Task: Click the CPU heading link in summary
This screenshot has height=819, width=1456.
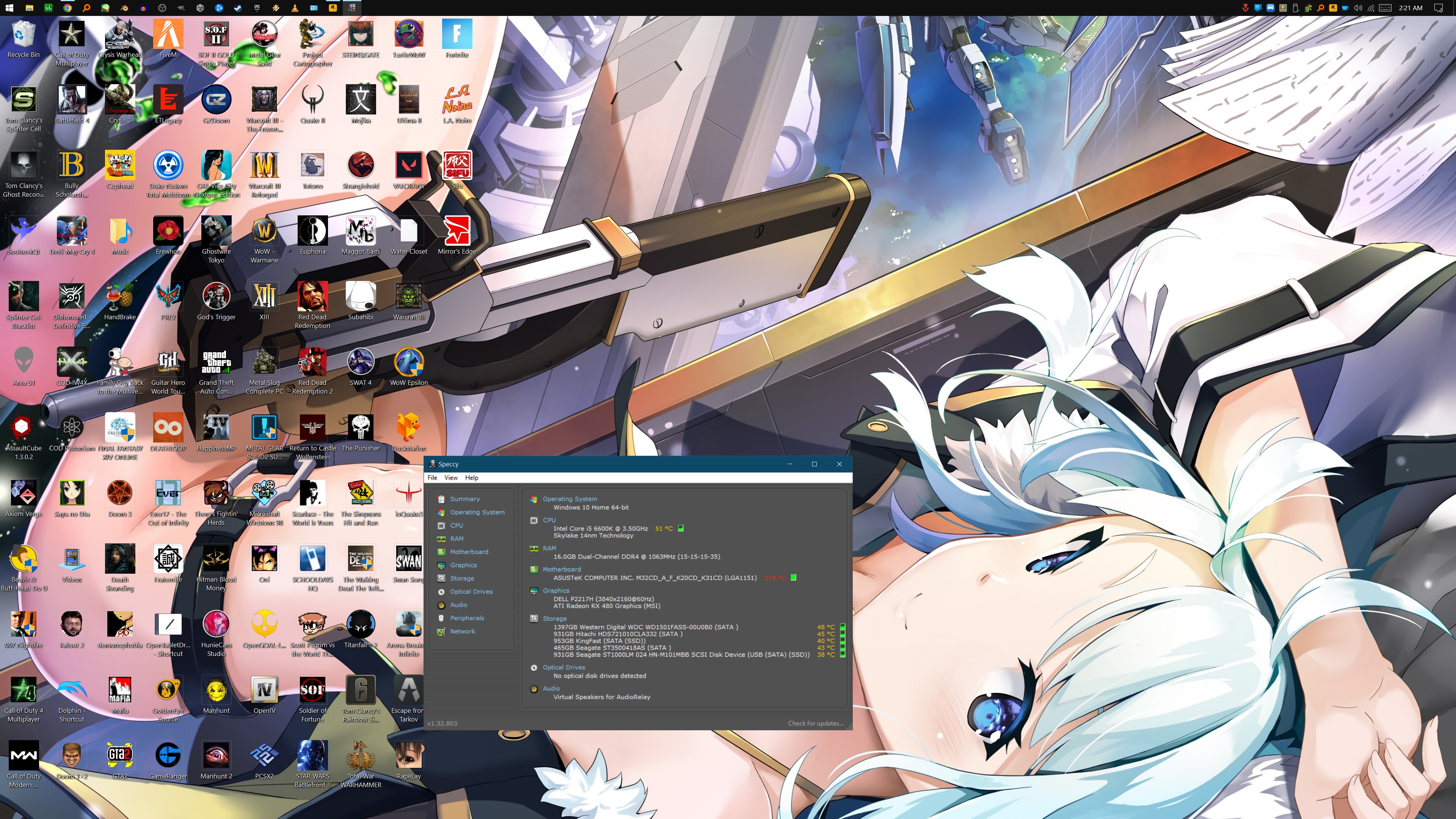Action: [x=549, y=520]
